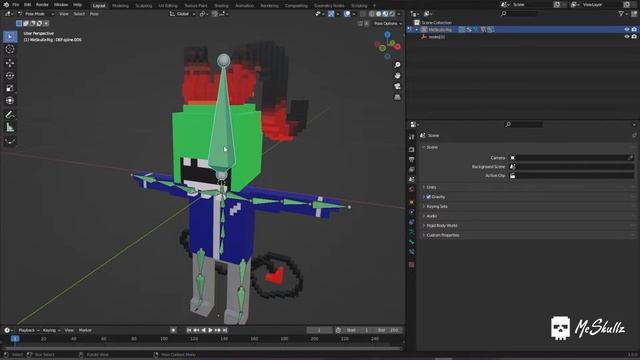
Task: Open the Tool properties tab
Action: tap(411, 137)
